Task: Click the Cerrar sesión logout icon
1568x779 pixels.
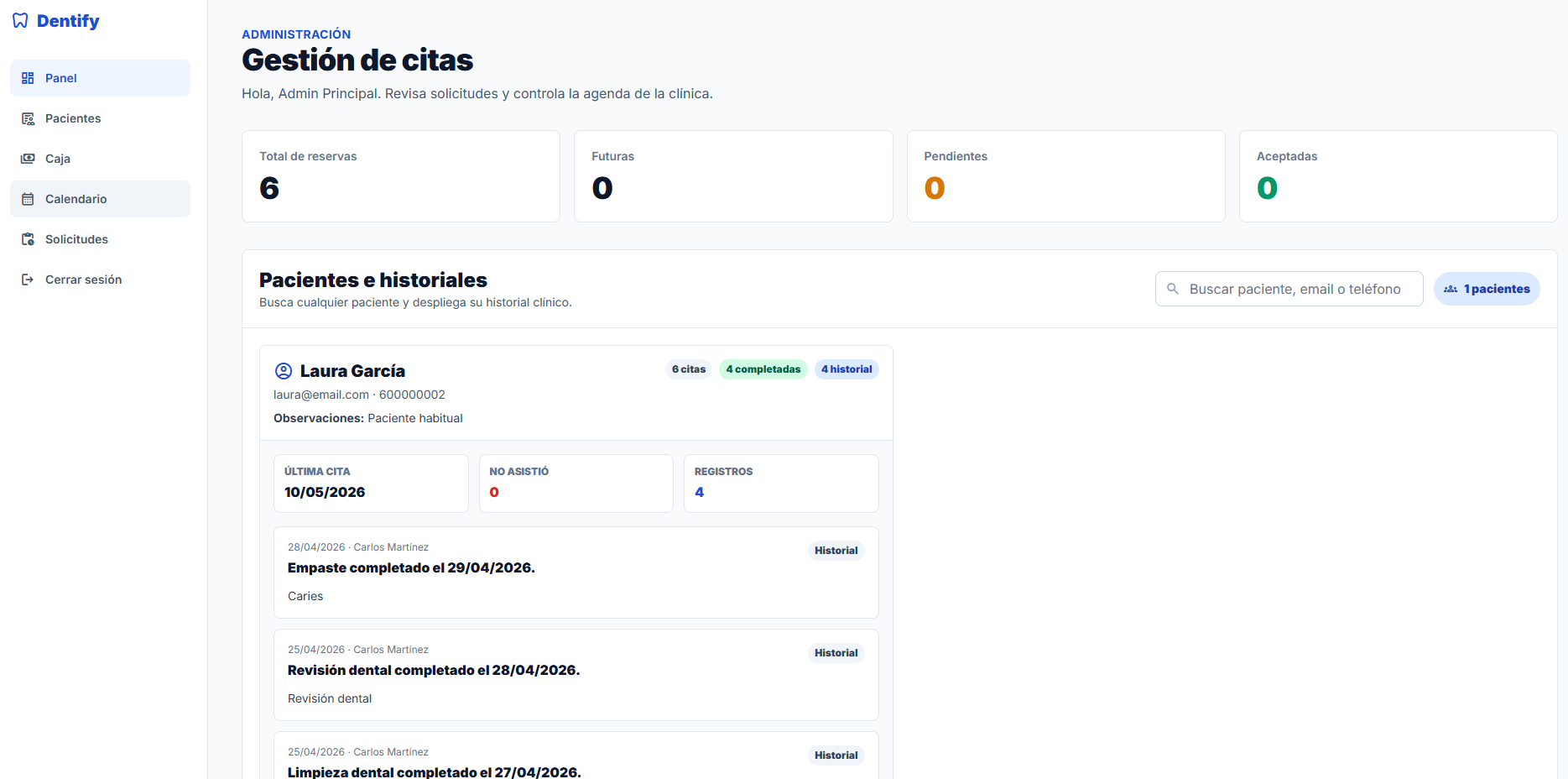Action: 28,280
